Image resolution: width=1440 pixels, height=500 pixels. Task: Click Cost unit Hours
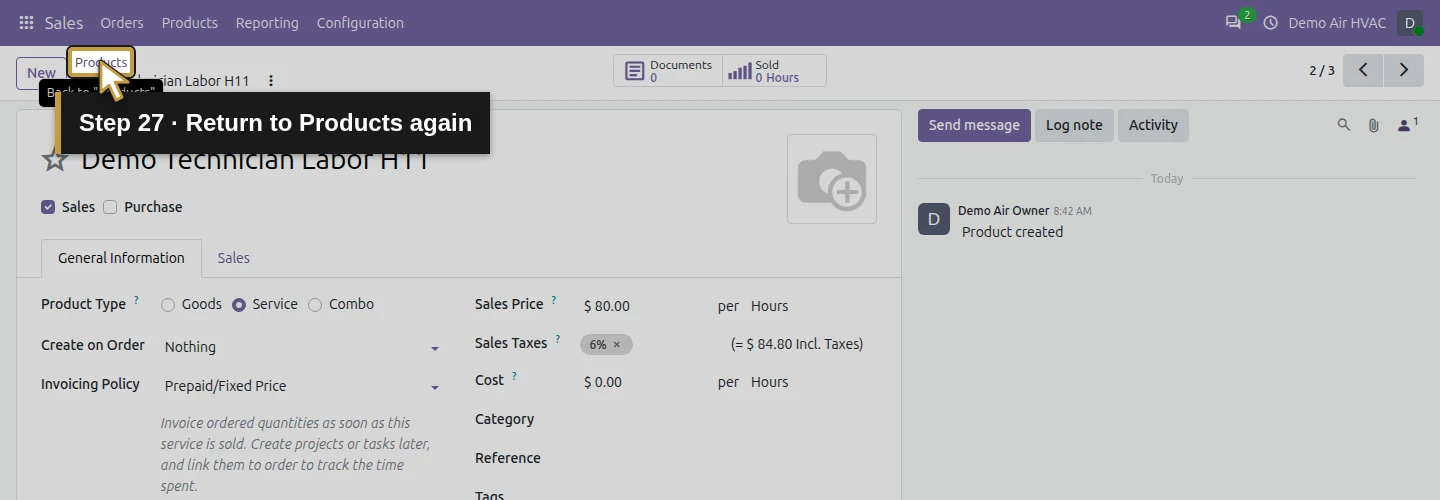point(769,382)
